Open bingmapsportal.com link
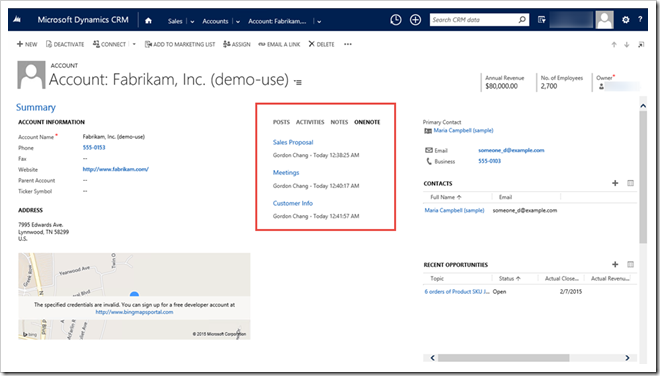This screenshot has height=376, width=660. tap(134, 312)
